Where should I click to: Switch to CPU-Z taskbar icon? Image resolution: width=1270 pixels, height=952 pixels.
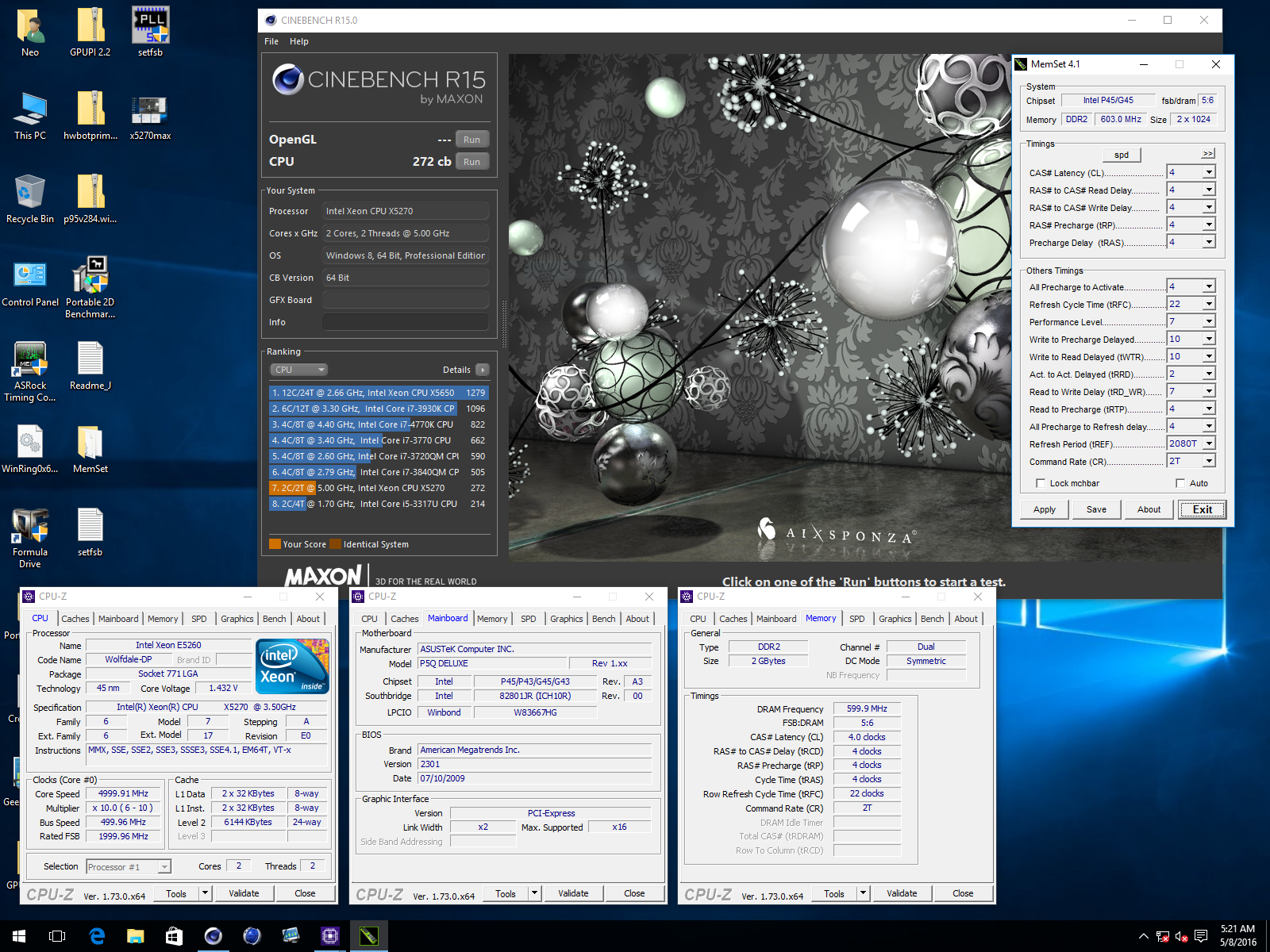point(329,936)
